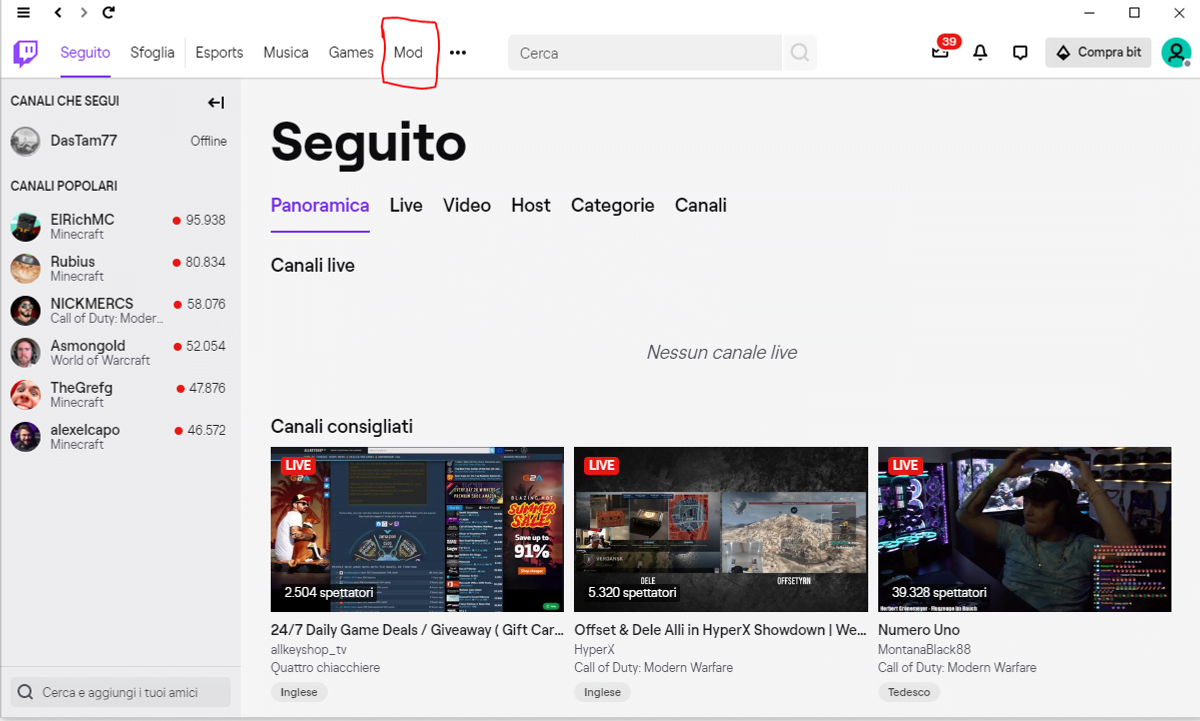Click the Compra bit button

[1098, 53]
